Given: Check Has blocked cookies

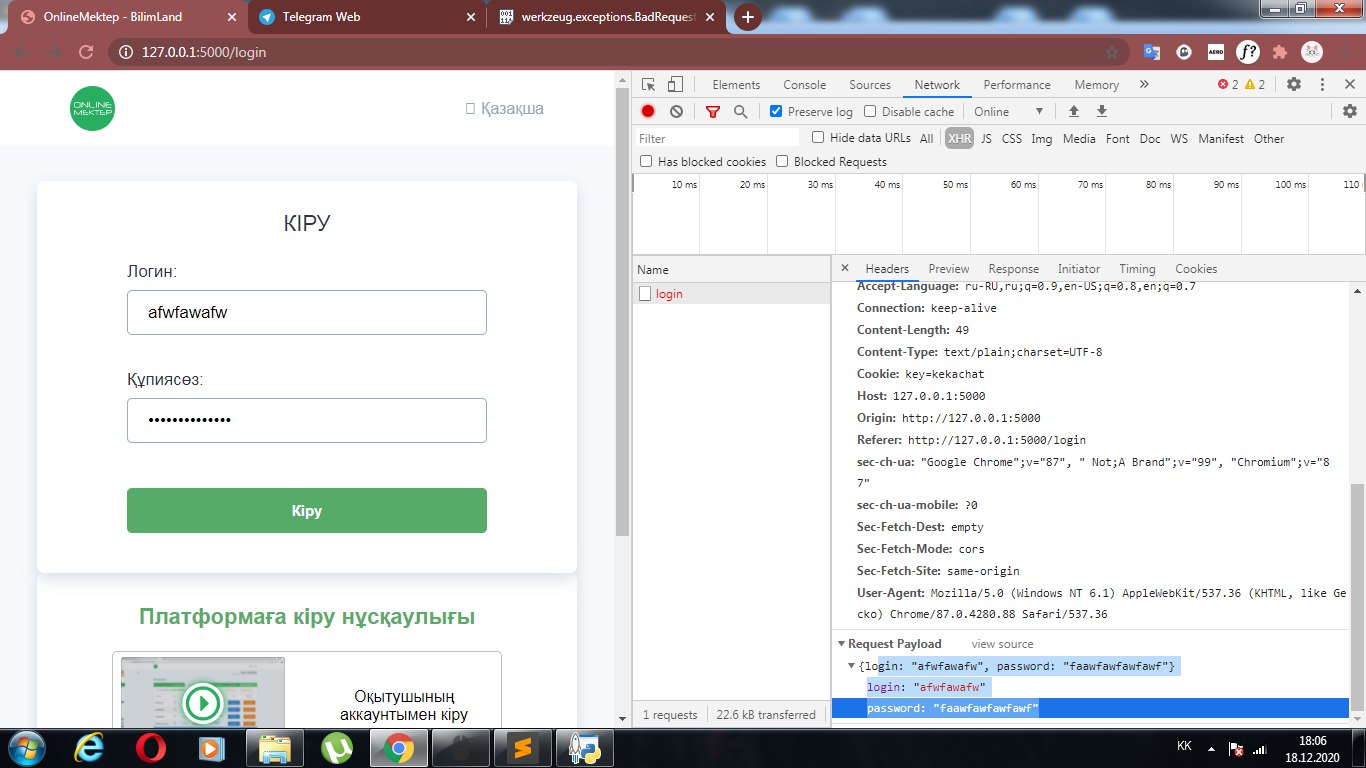Looking at the screenshot, I should click(646, 161).
